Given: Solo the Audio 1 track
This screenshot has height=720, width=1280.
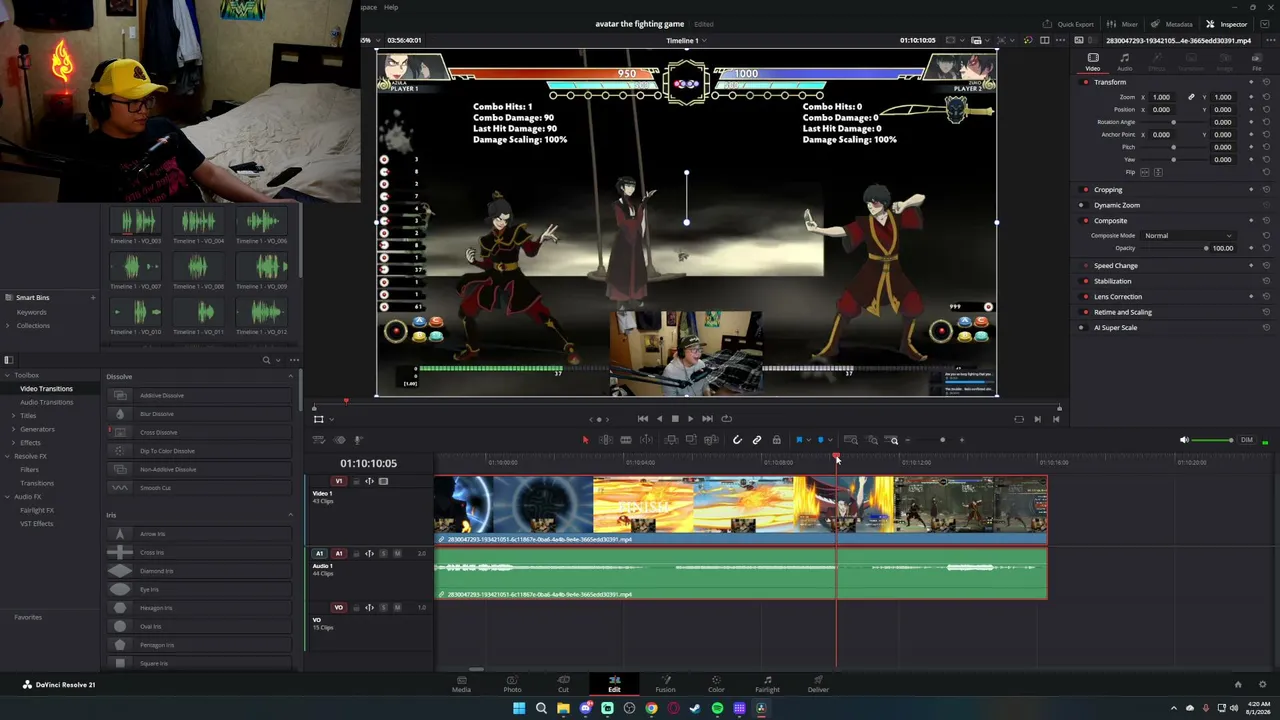Looking at the screenshot, I should click(x=383, y=554).
